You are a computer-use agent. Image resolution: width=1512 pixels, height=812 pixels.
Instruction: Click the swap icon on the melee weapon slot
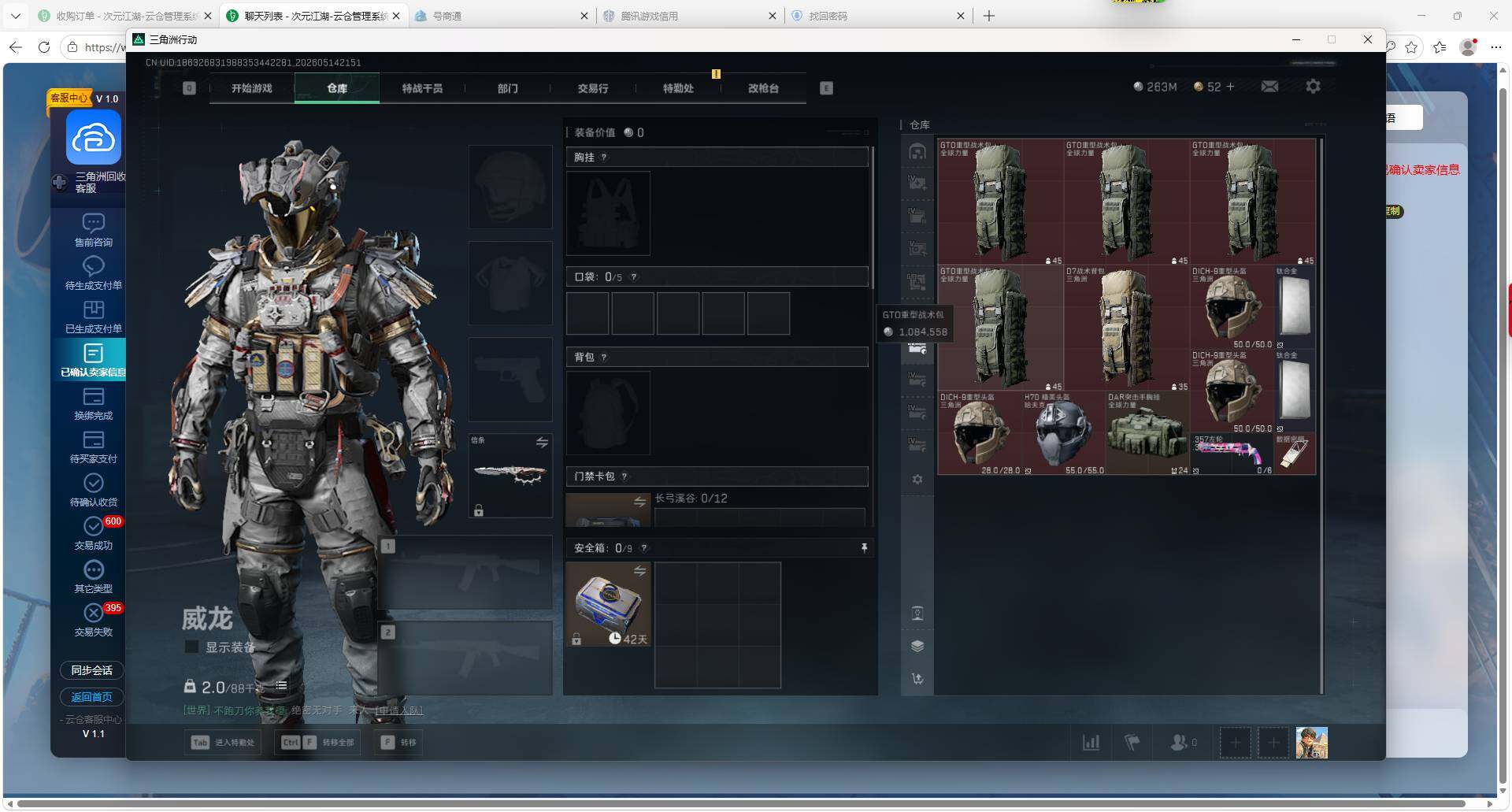coord(542,443)
